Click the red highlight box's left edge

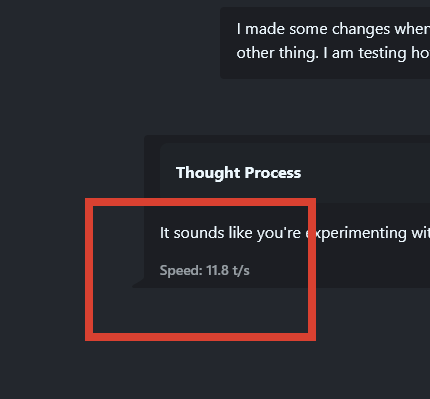pyautogui.click(x=89, y=269)
